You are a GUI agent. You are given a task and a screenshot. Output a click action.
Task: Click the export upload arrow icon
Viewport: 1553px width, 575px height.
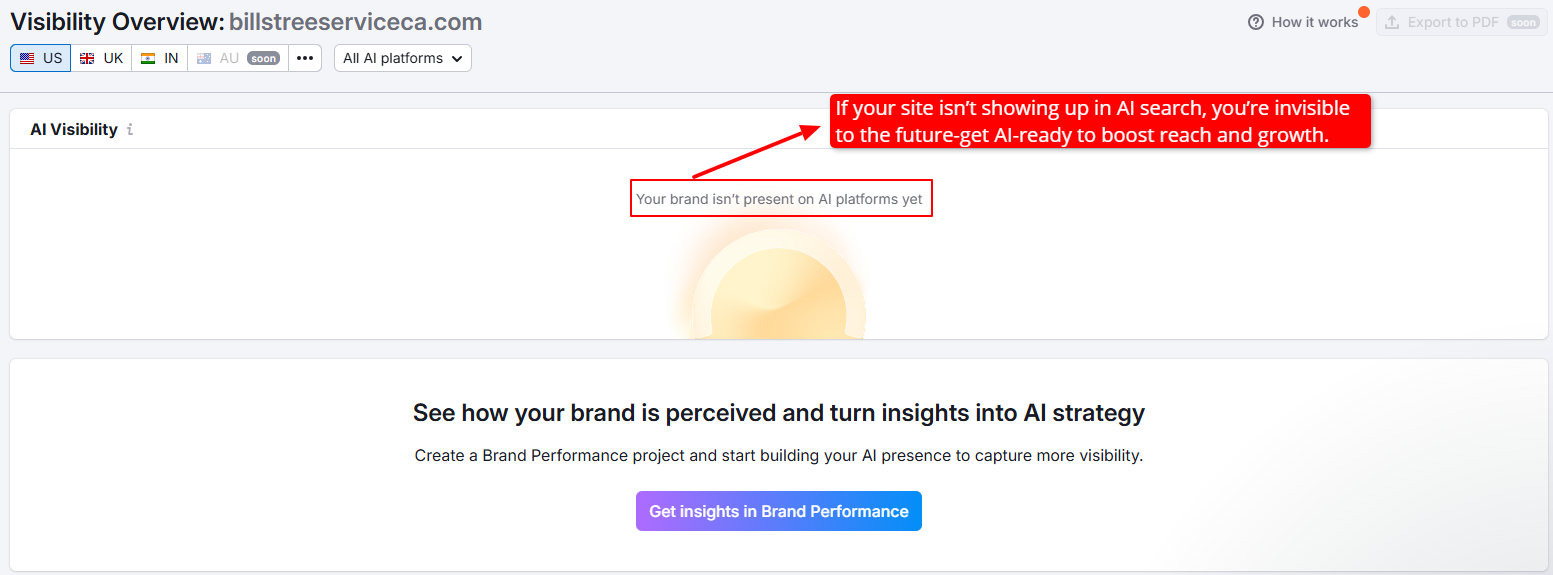1392,22
